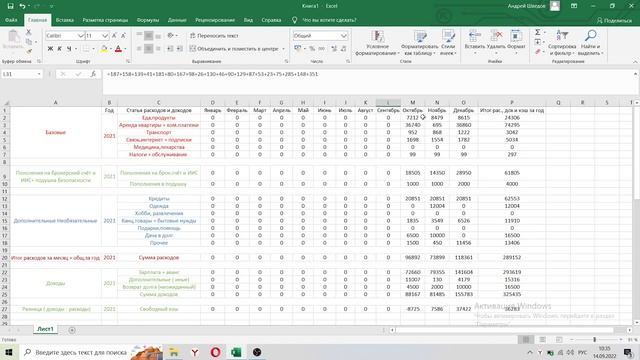
Task: Increase font size with the larger A
Action: (114, 36)
